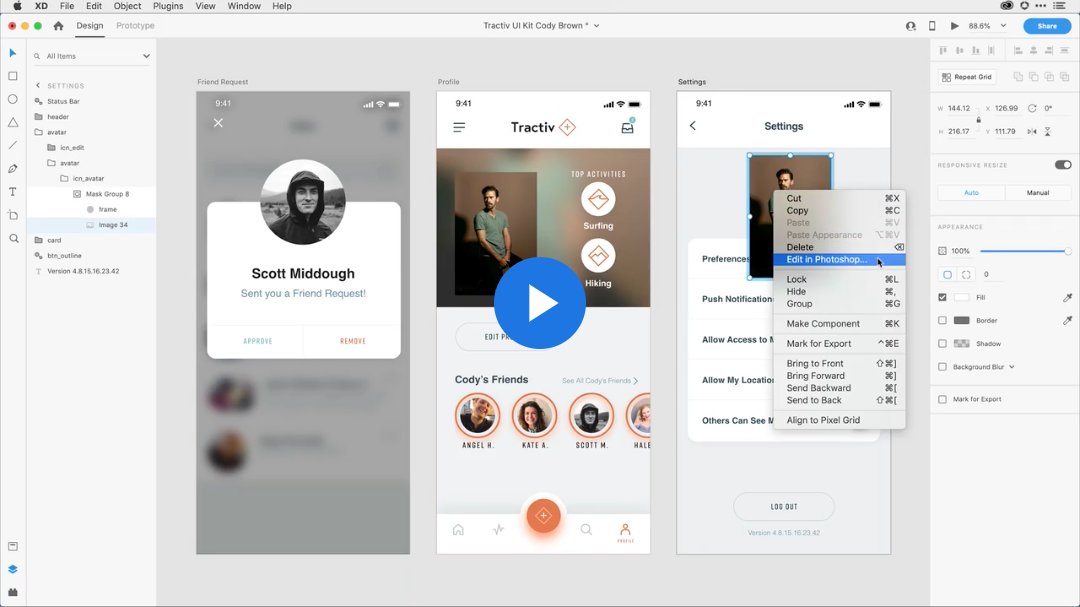Image resolution: width=1080 pixels, height=607 pixels.
Task: Click the Fill color swatch
Action: click(x=962, y=298)
